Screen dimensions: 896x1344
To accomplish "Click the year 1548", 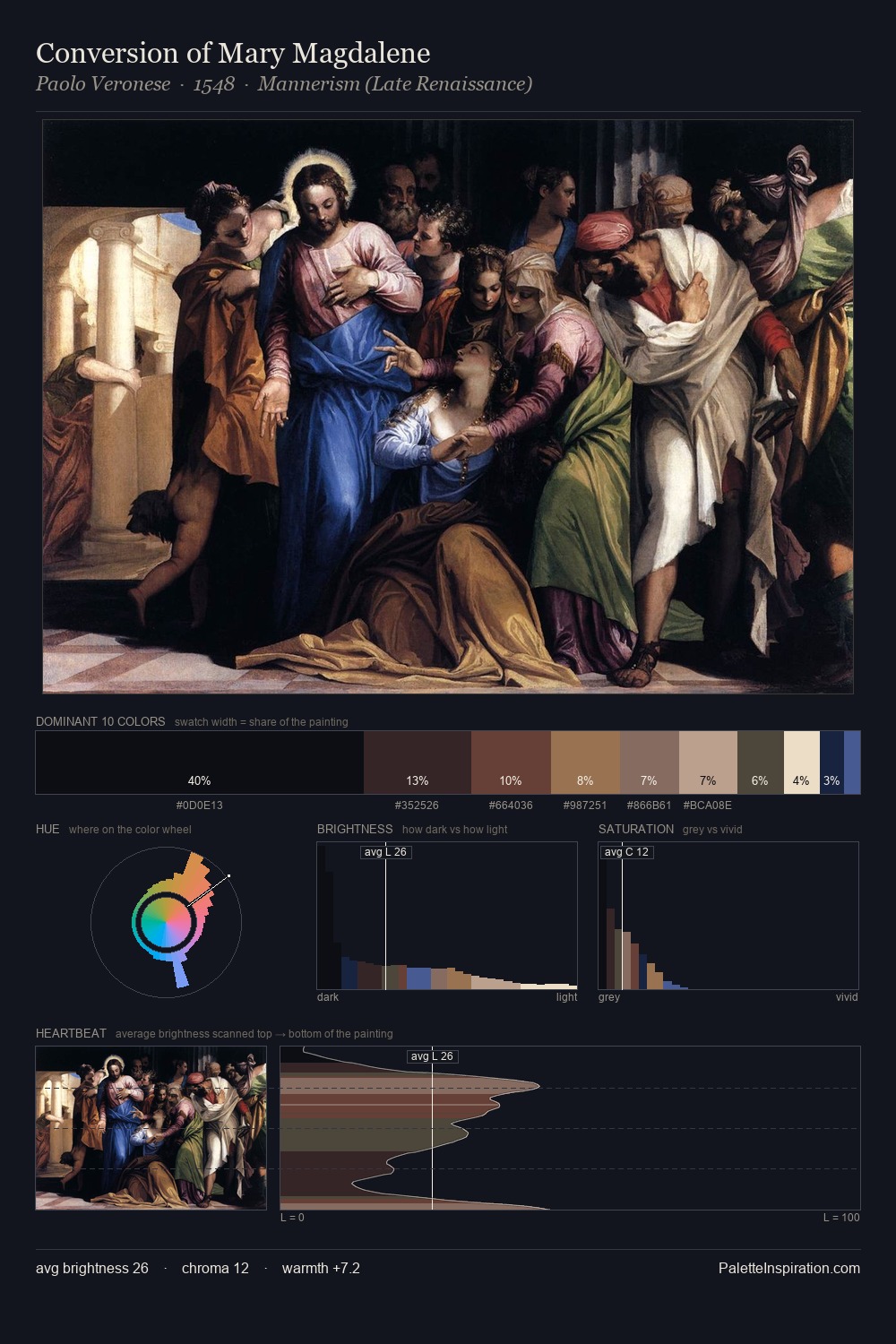I will pos(214,84).
